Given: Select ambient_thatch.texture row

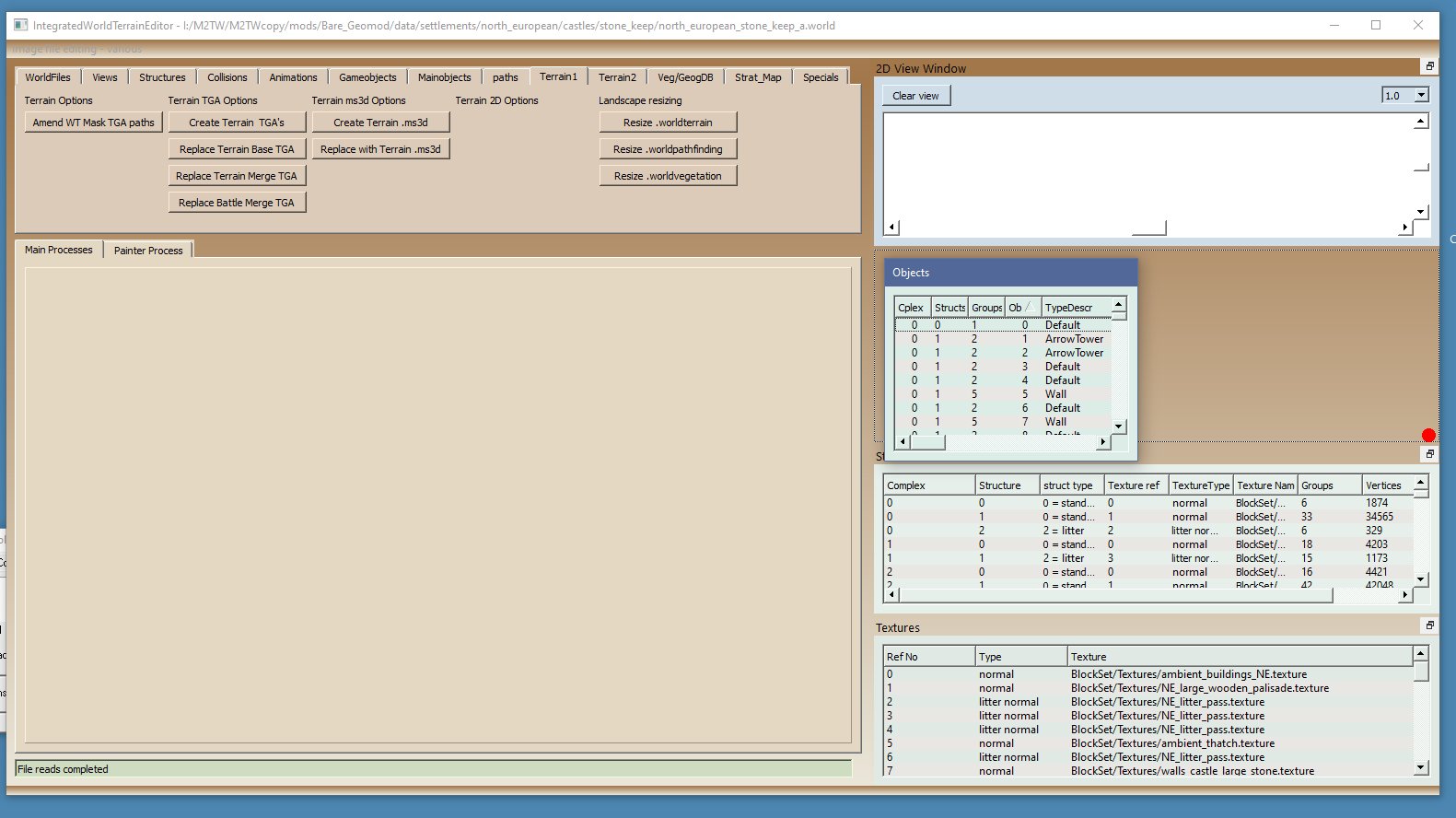Looking at the screenshot, I should click(x=1148, y=743).
